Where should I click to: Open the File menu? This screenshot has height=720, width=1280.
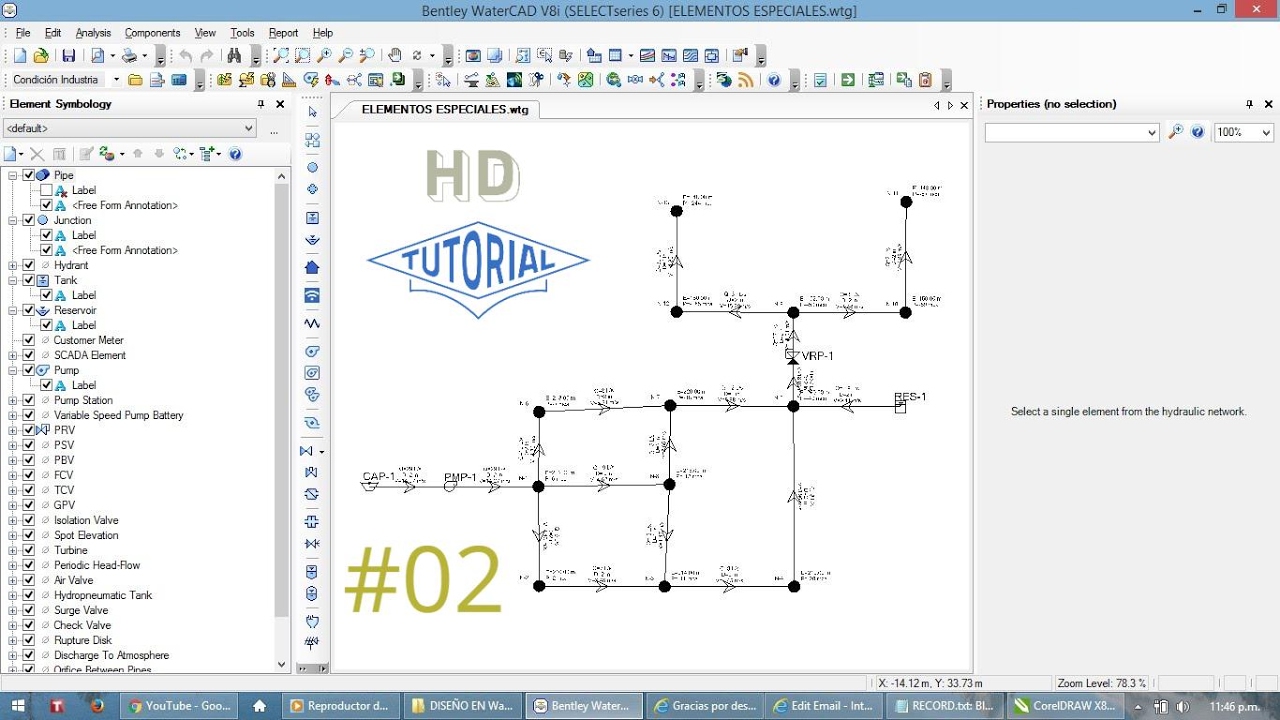23,33
